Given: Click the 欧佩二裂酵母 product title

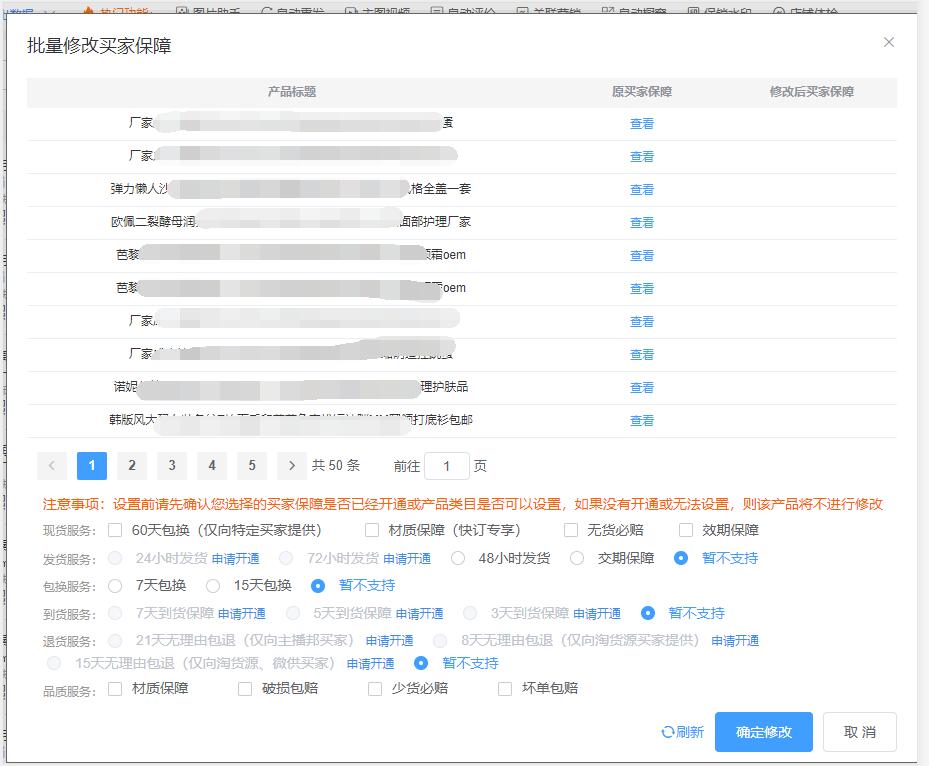Looking at the screenshot, I should point(290,222).
